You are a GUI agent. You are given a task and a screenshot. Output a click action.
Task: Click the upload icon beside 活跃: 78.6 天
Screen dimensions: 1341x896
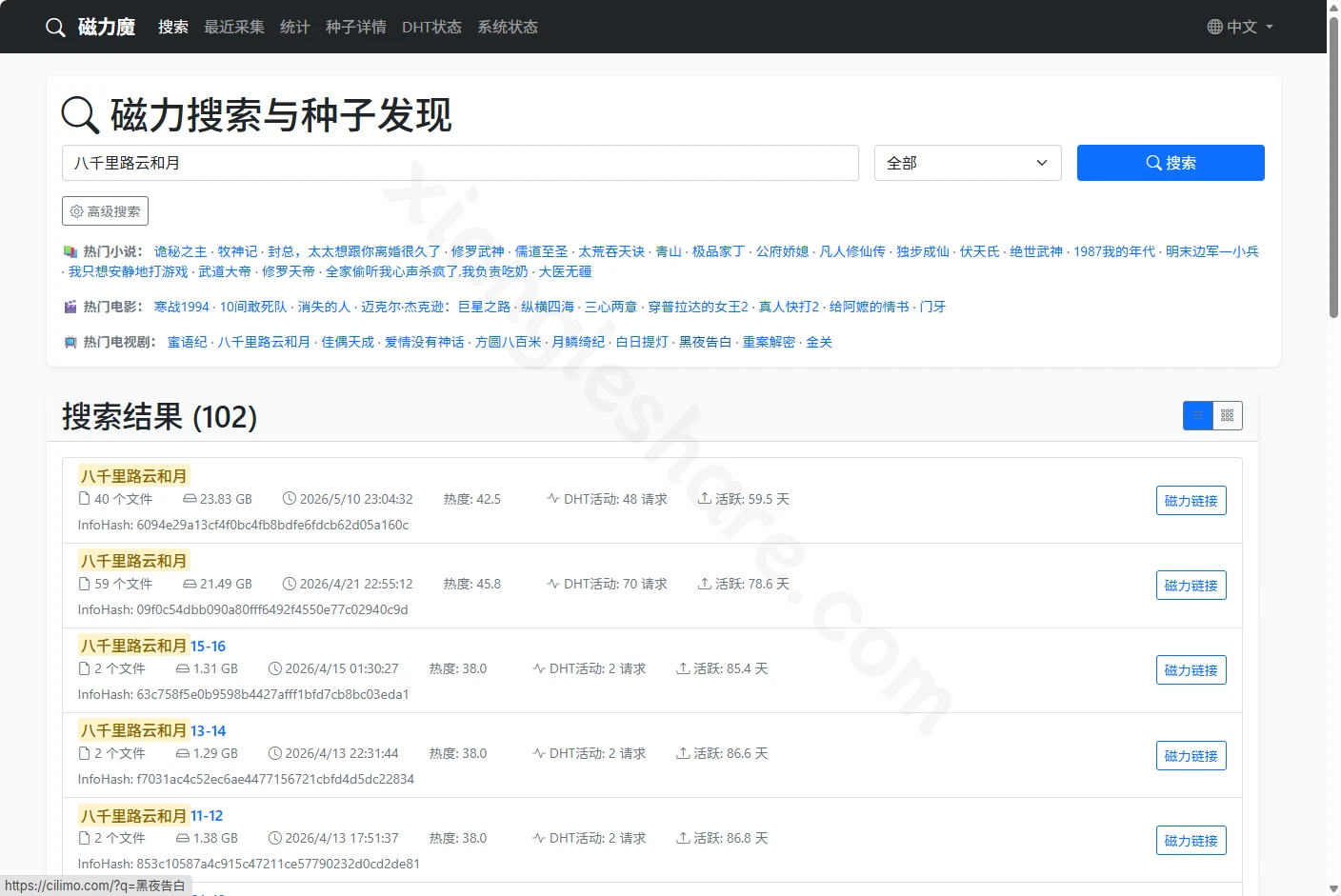point(705,584)
